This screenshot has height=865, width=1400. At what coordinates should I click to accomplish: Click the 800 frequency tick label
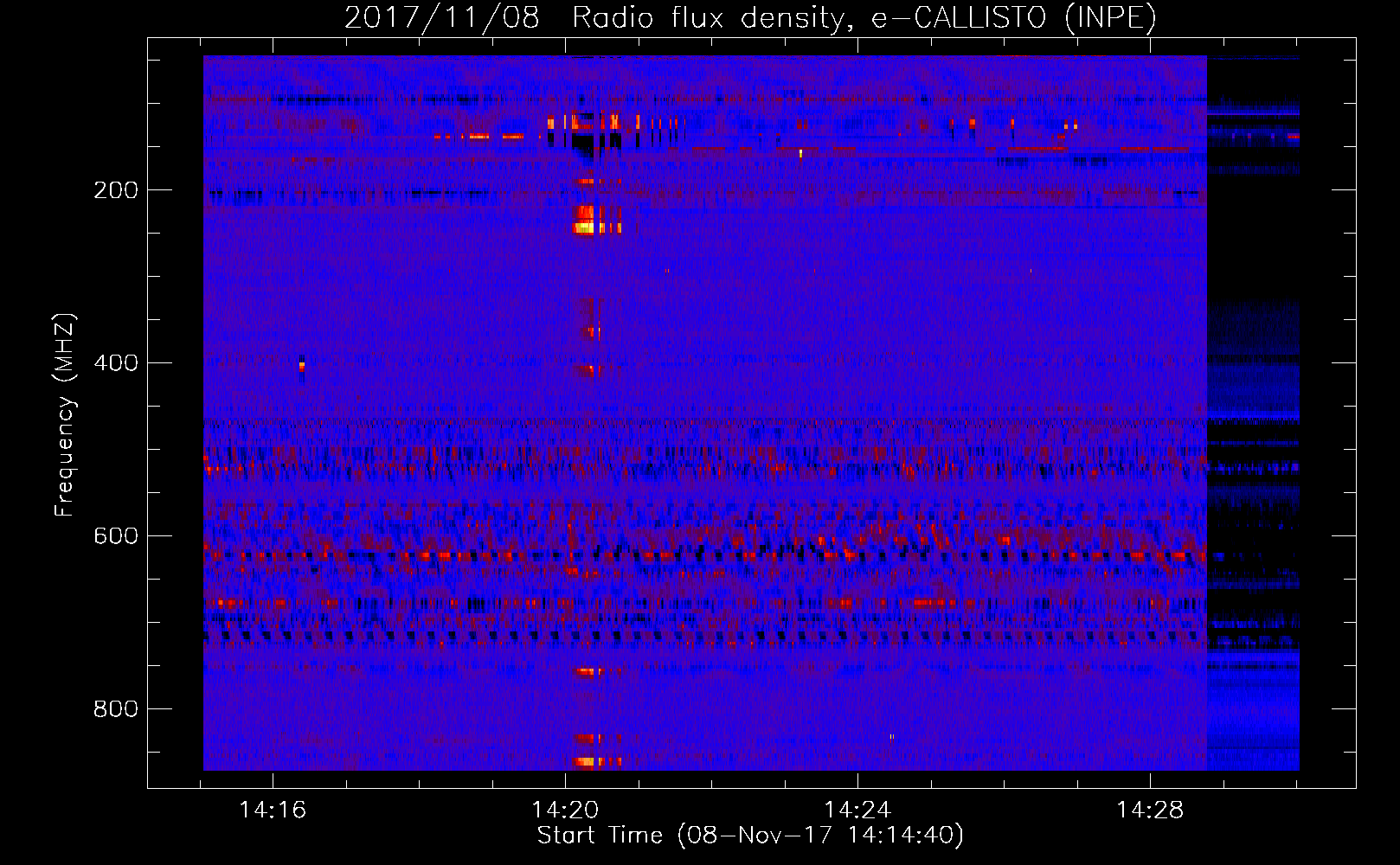pyautogui.click(x=116, y=709)
